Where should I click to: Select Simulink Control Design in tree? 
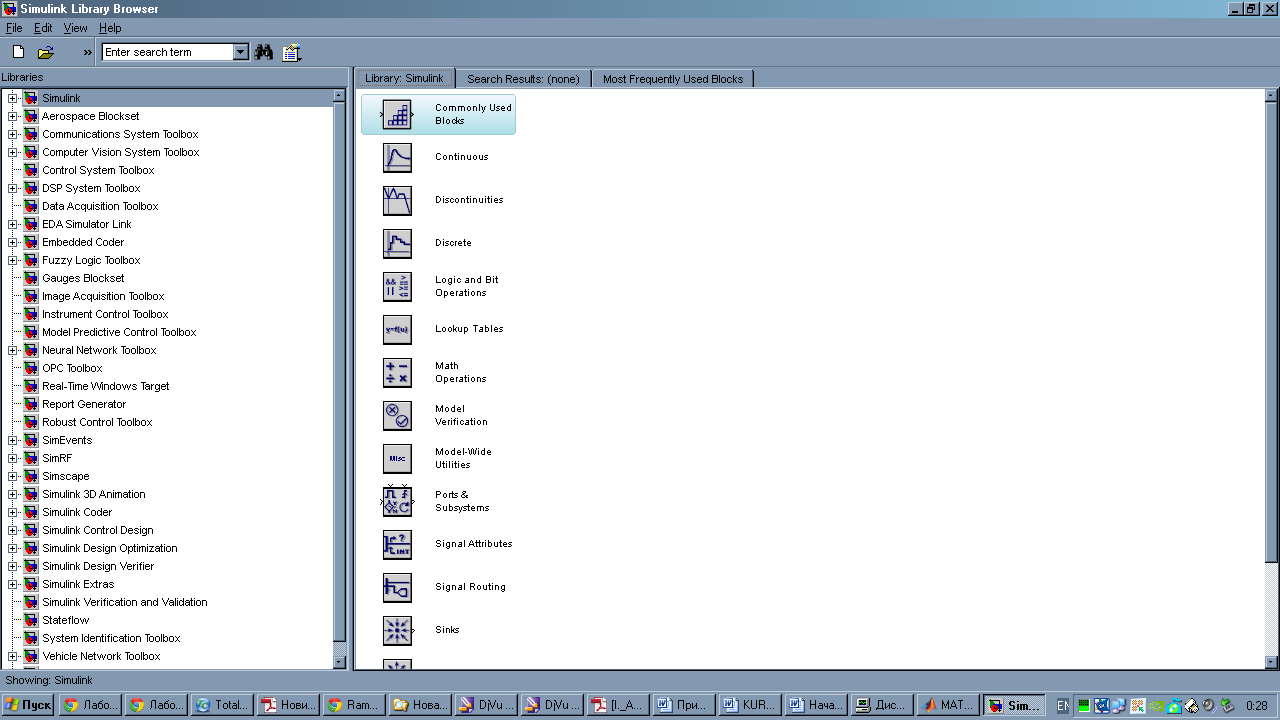(x=98, y=530)
